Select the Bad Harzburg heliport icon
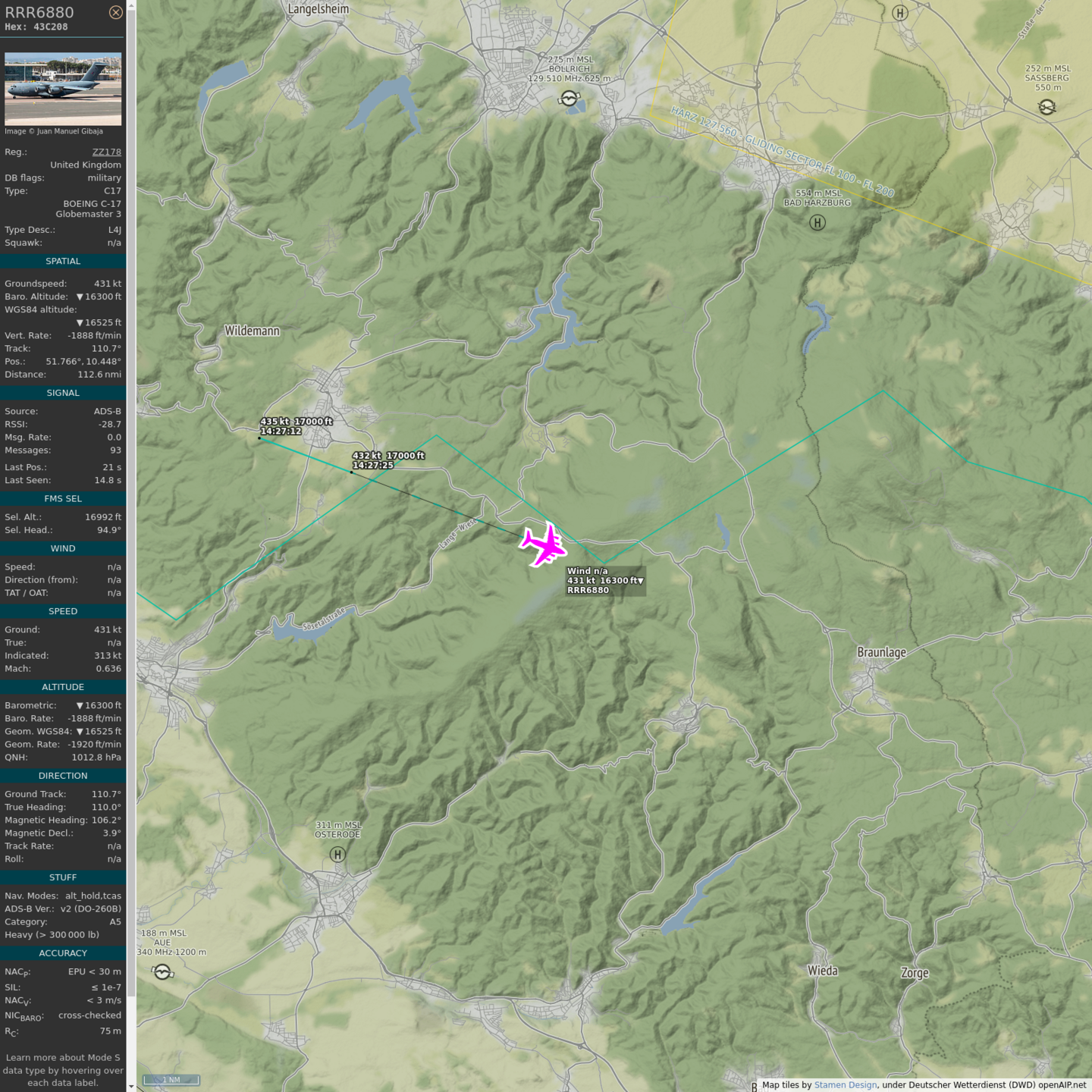Image resolution: width=1092 pixels, height=1092 pixels. click(x=817, y=222)
